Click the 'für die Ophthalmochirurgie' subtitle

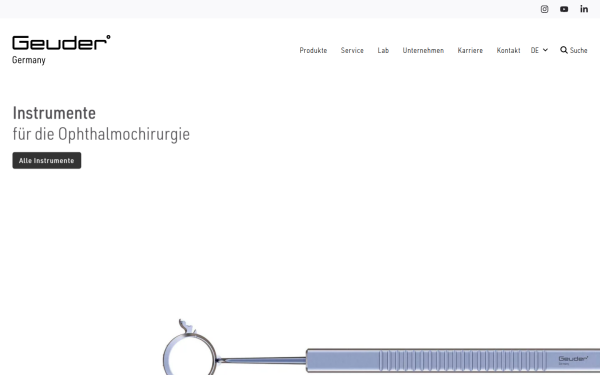(101, 134)
